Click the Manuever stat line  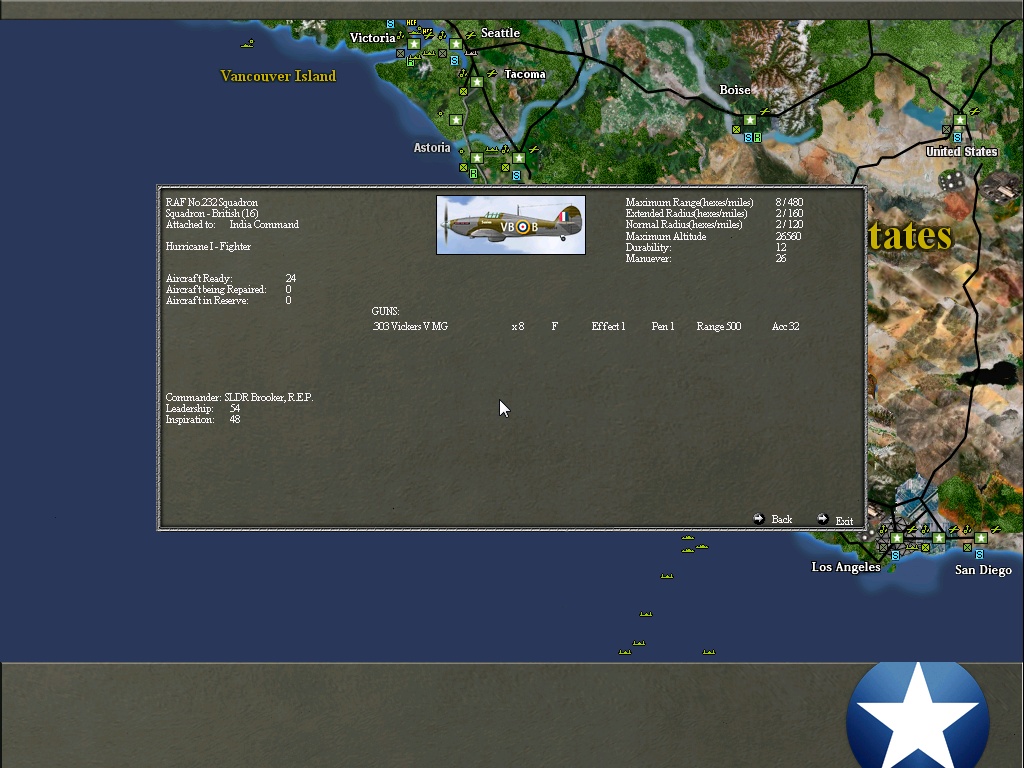tap(706, 259)
